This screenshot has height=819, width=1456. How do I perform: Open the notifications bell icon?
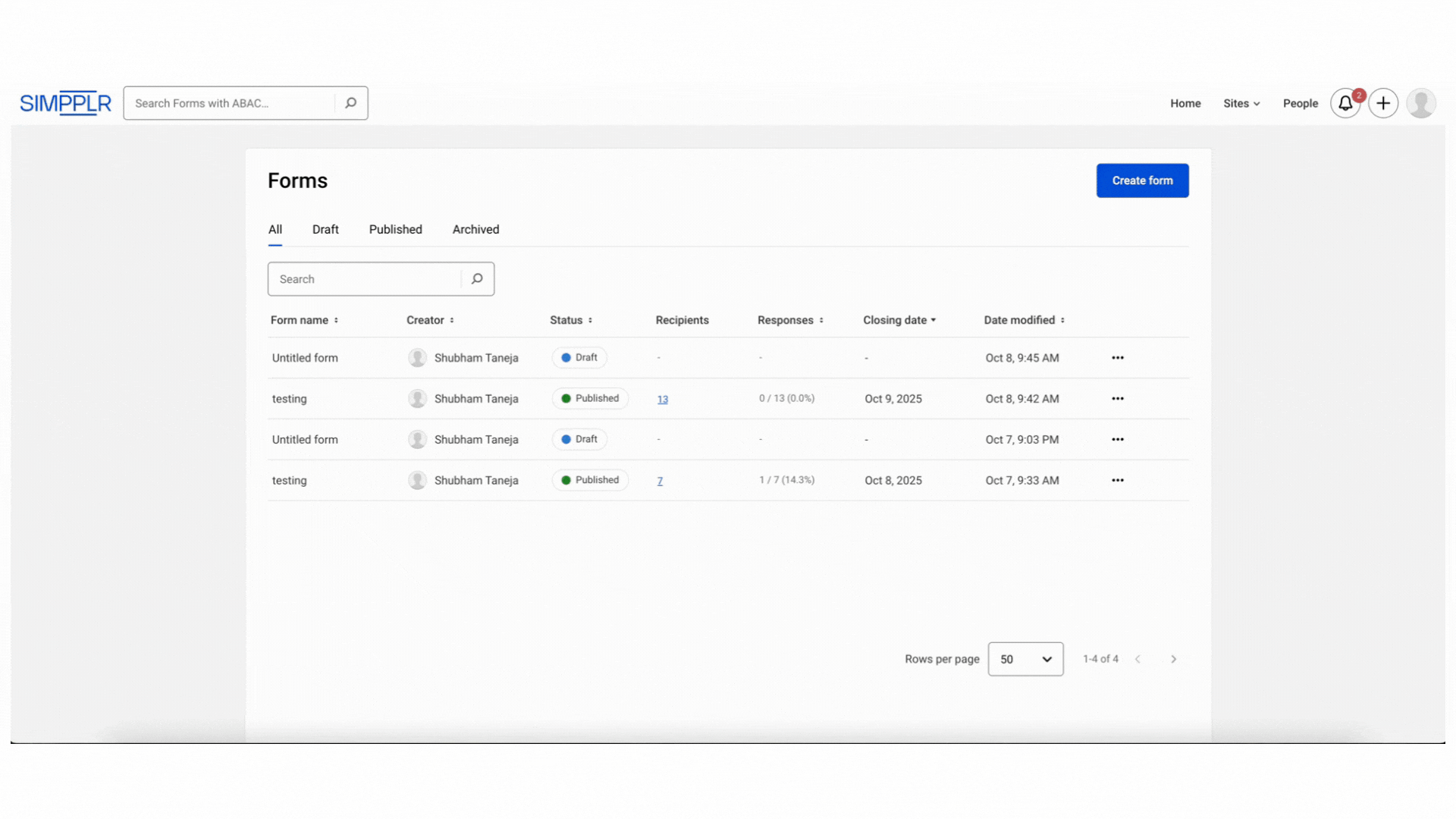point(1345,103)
